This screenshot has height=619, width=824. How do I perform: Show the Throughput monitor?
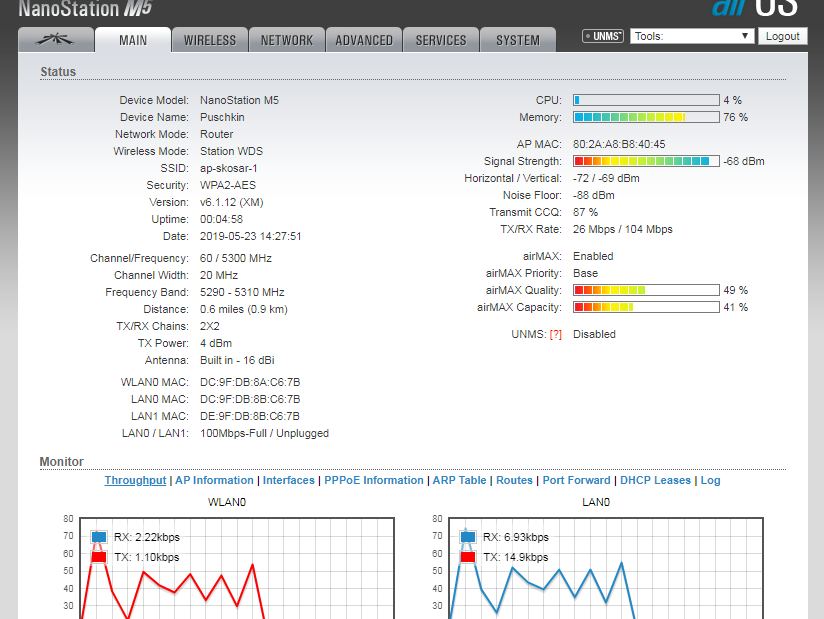pyautogui.click(x=136, y=480)
